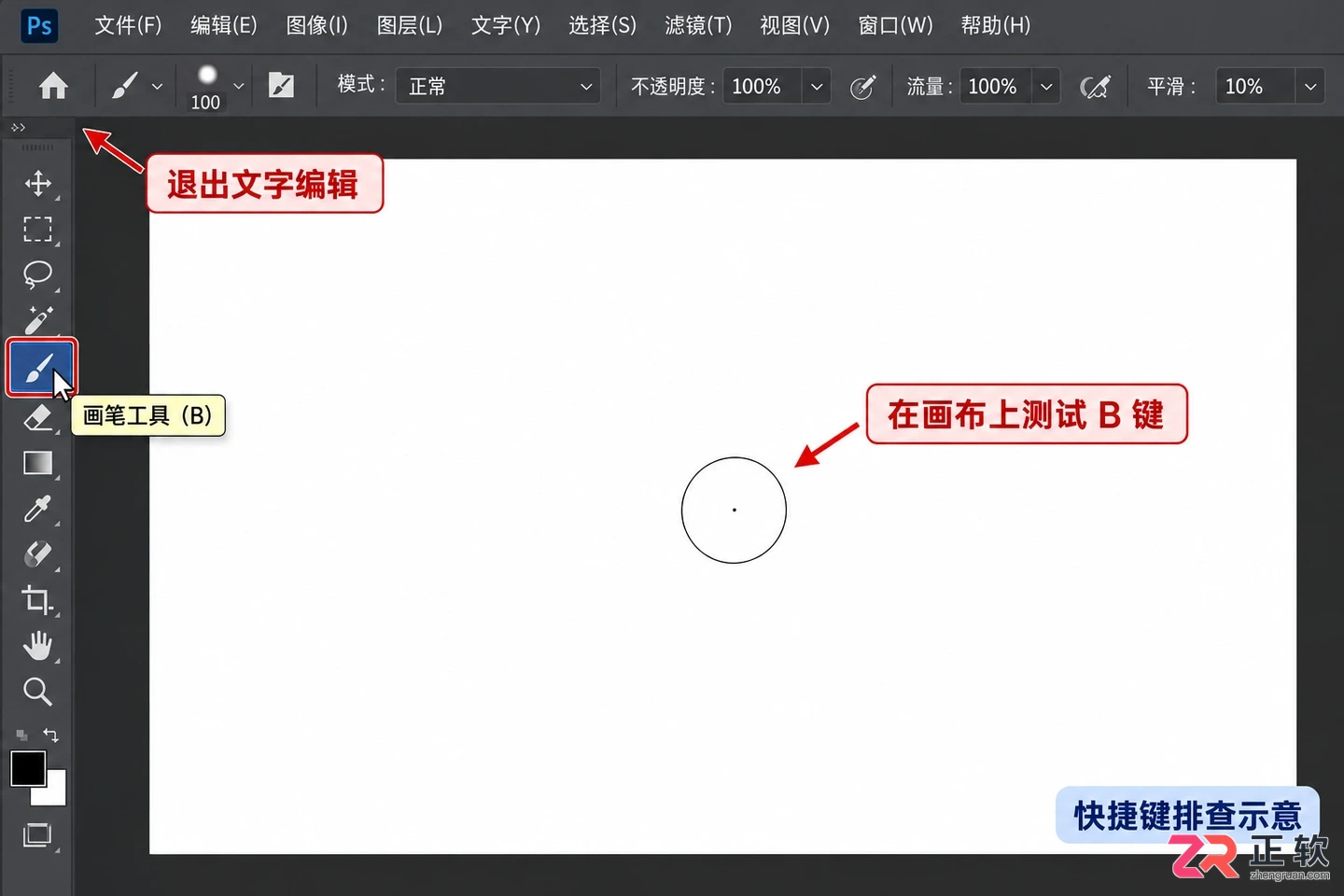1344x896 pixels.
Task: Select the Crop tool
Action: (37, 600)
